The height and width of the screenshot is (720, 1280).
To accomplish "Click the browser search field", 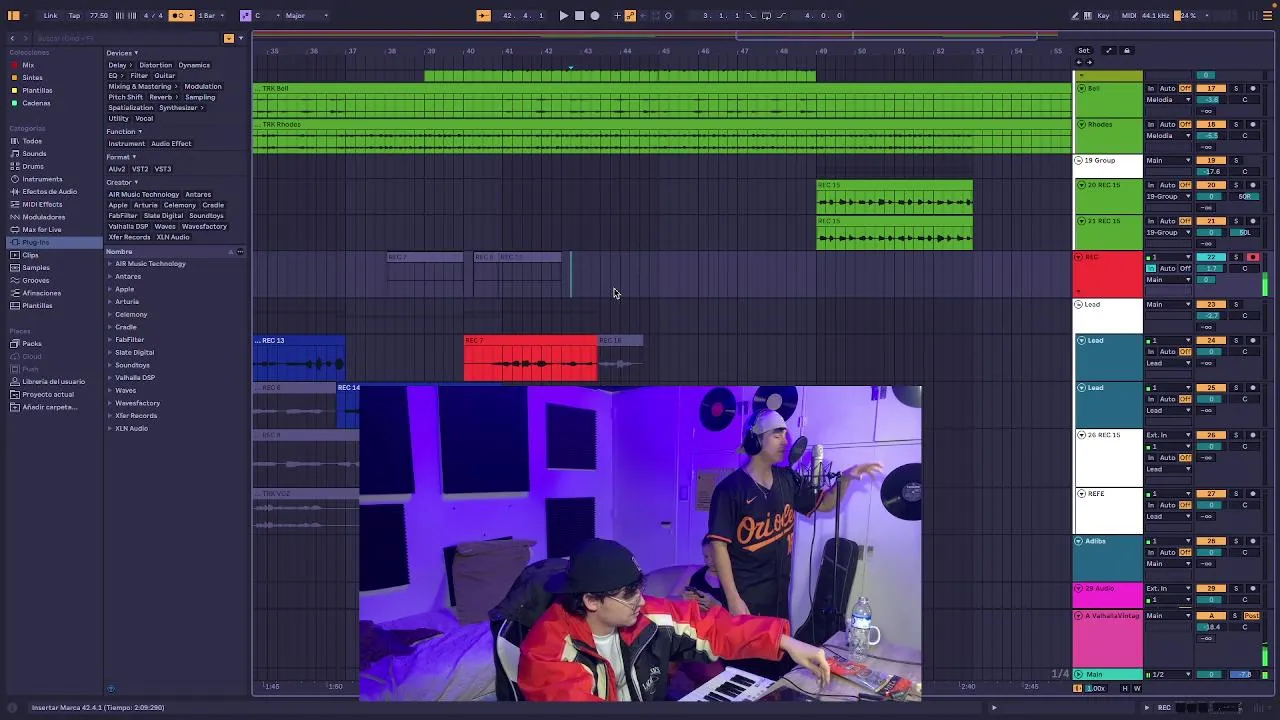I will 125,38.
